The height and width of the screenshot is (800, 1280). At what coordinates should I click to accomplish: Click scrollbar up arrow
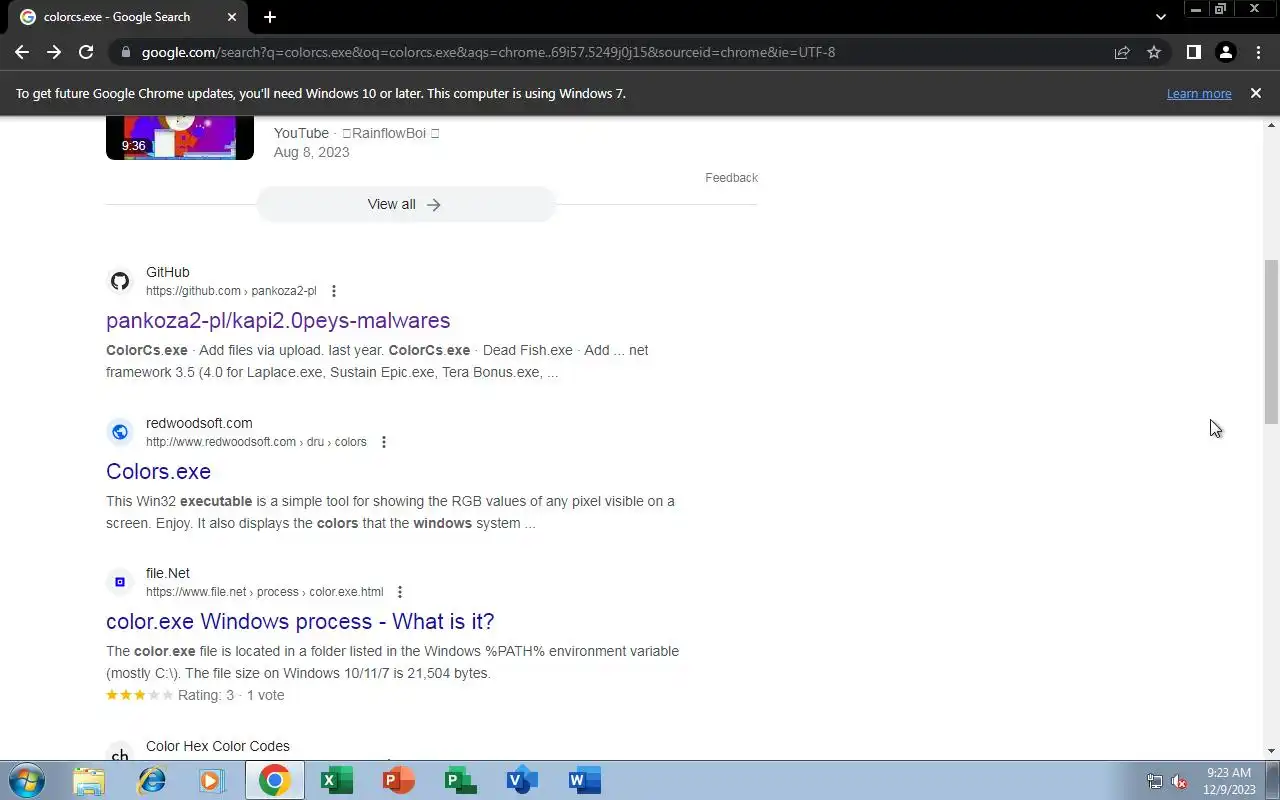[x=1271, y=123]
